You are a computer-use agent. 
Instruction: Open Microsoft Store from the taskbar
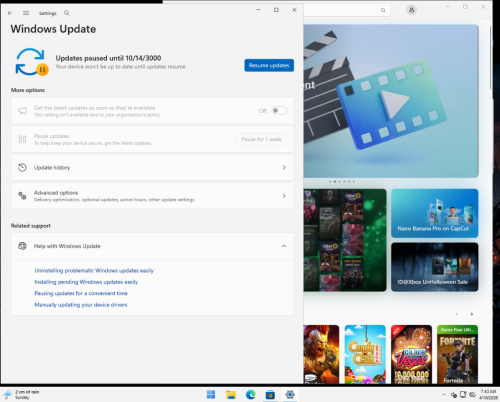click(270, 395)
